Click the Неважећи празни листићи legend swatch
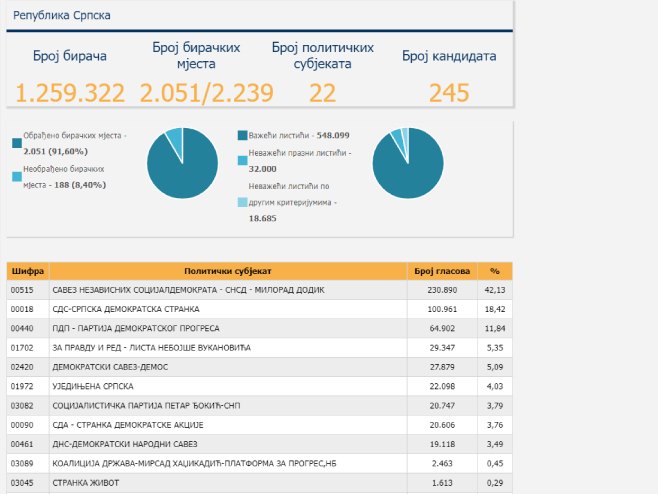The height and width of the screenshot is (494, 658). coord(243,160)
